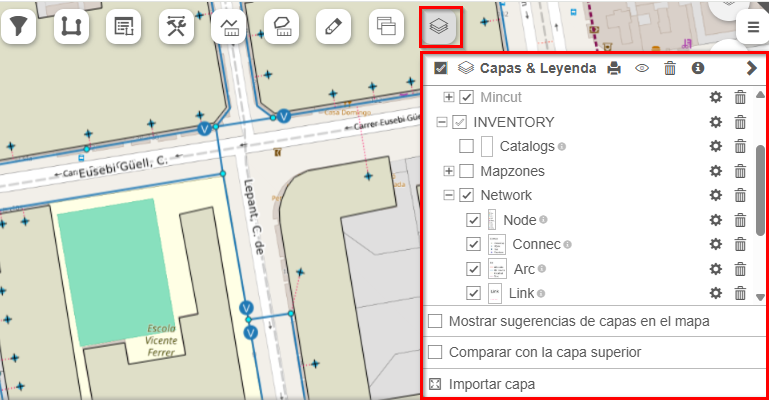Collapse panel with the right chevron arrow
Viewport: 769px width, 400px height.
click(752, 69)
